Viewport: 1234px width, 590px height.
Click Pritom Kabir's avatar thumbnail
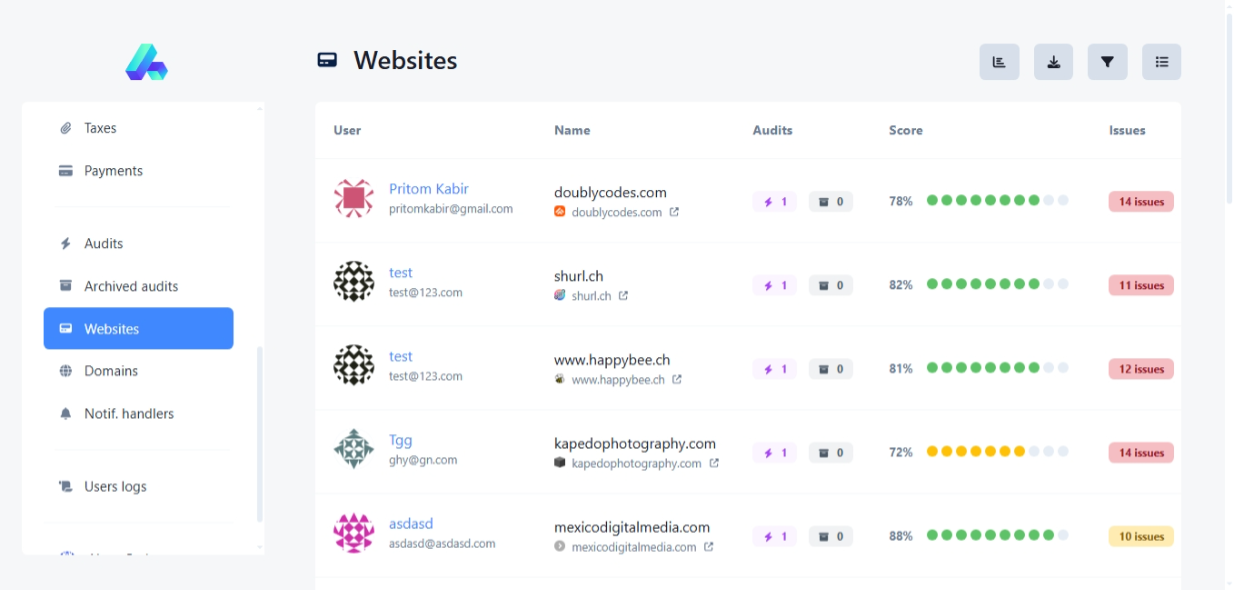point(353,199)
